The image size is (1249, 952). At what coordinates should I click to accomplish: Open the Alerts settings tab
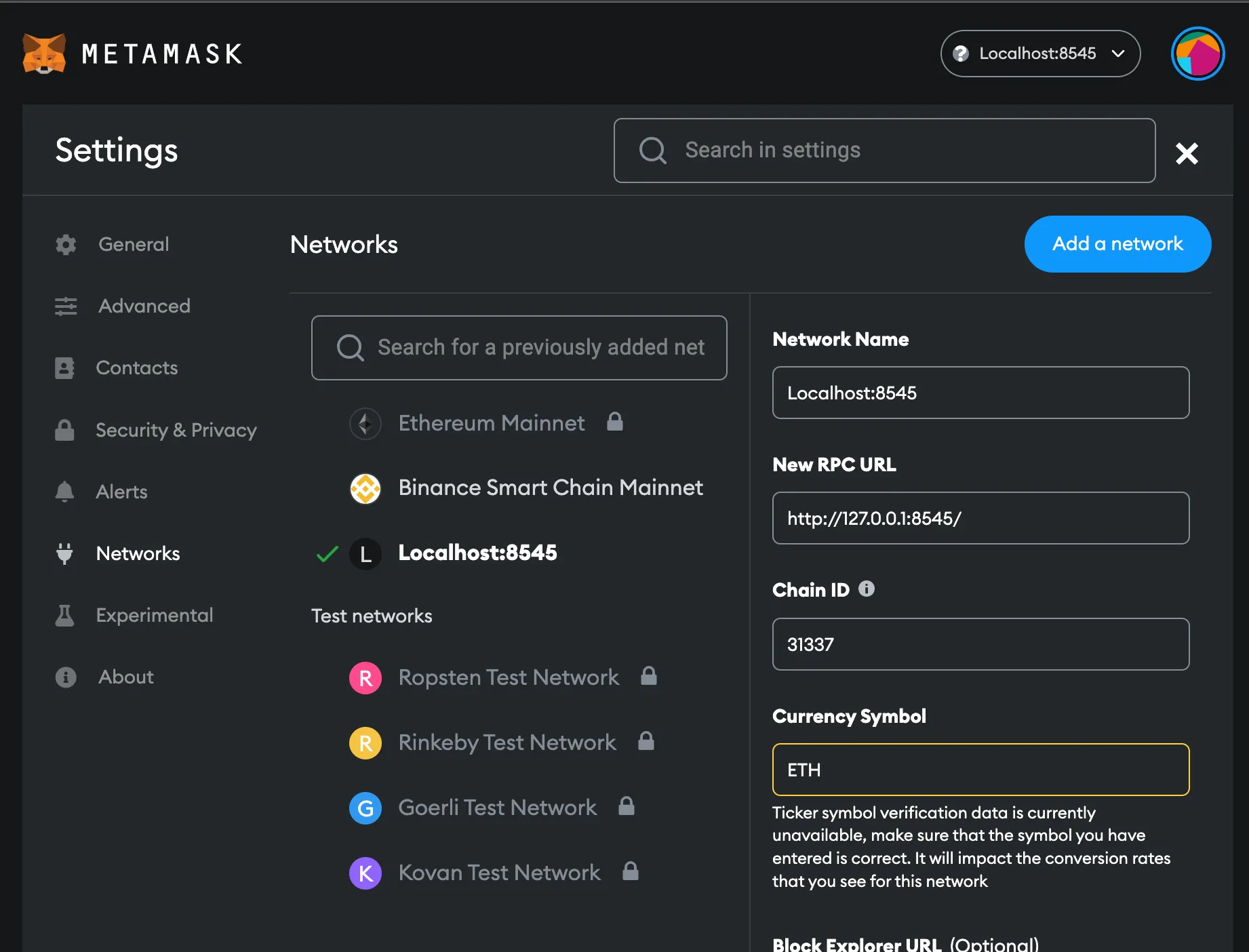point(121,492)
